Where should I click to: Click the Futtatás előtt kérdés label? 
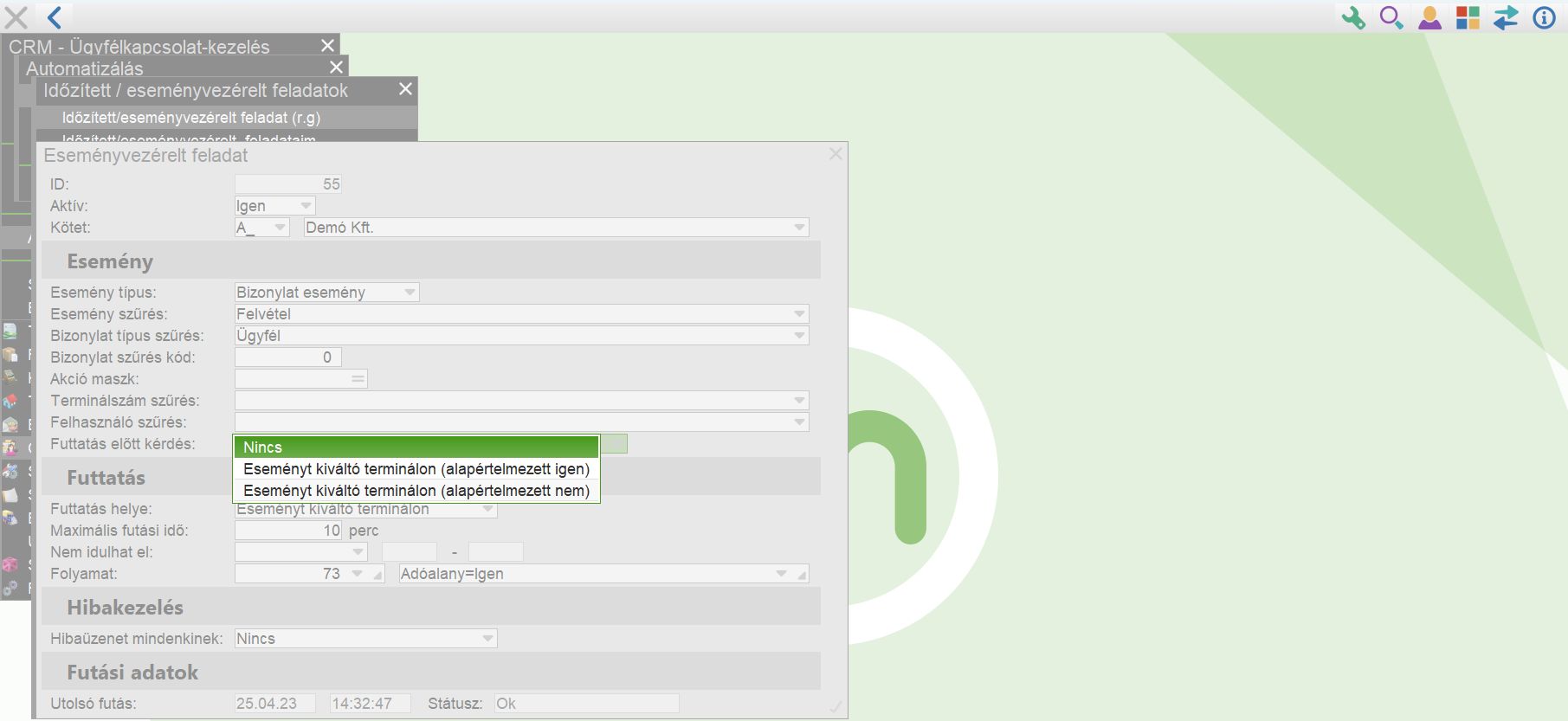123,444
